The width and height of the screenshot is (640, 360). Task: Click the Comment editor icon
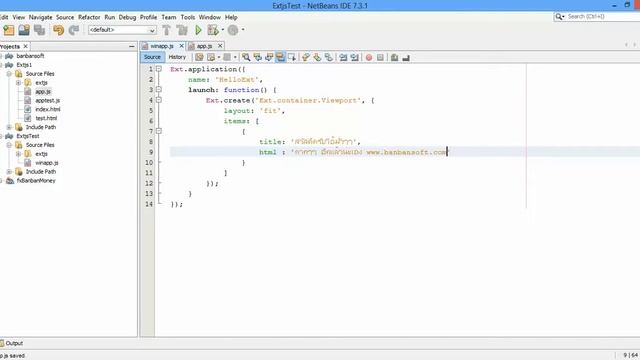click(394, 58)
